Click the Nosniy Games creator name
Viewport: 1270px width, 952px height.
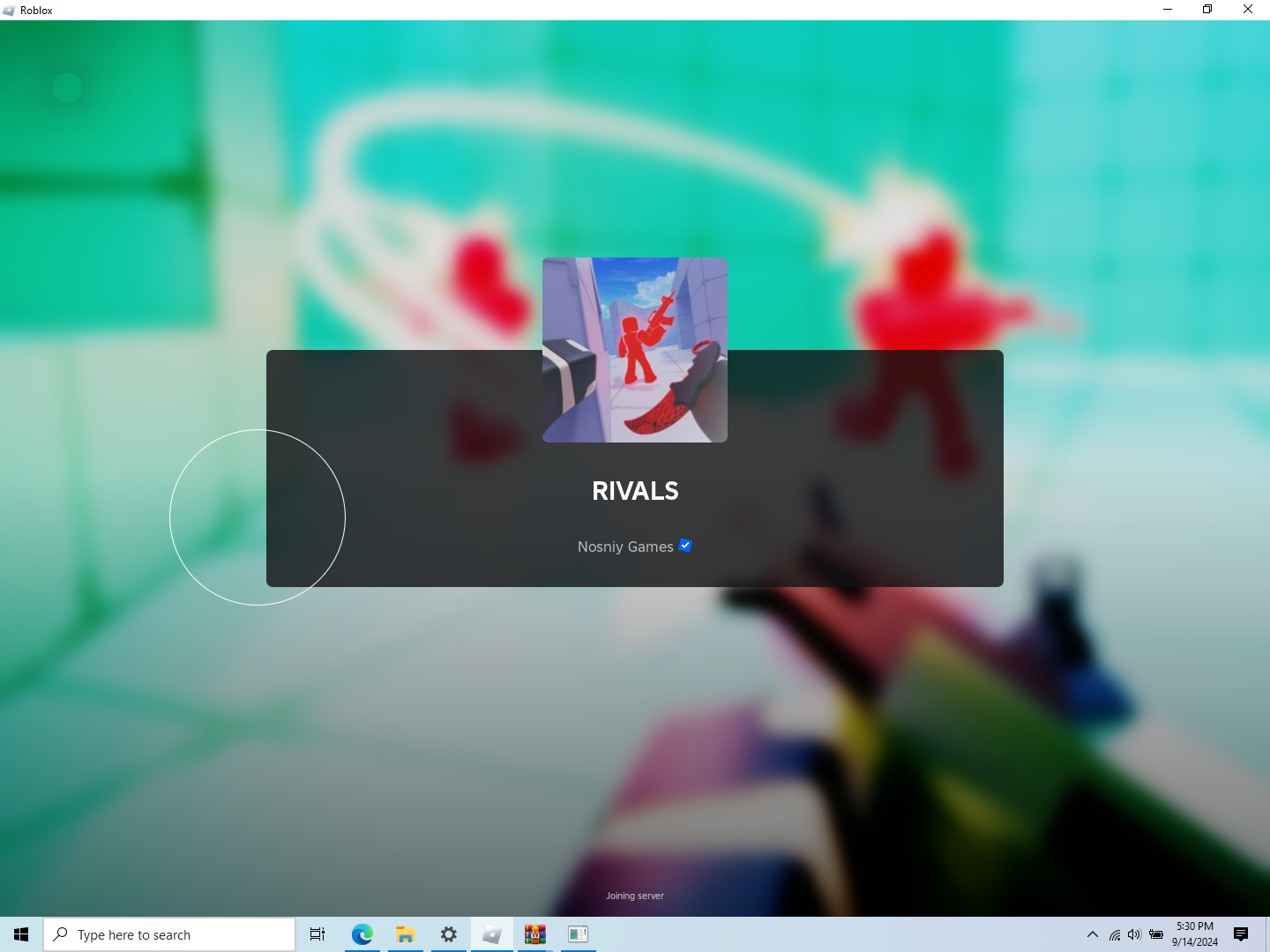click(625, 547)
